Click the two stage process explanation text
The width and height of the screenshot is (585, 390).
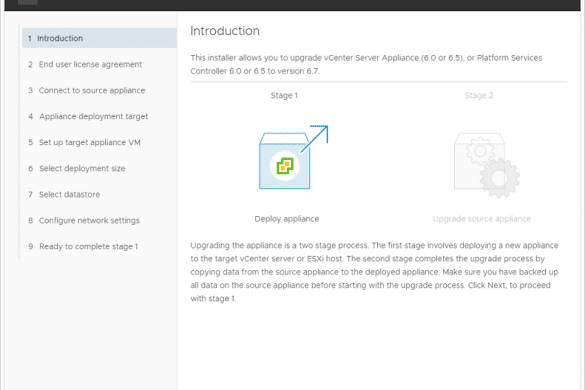tap(374, 272)
